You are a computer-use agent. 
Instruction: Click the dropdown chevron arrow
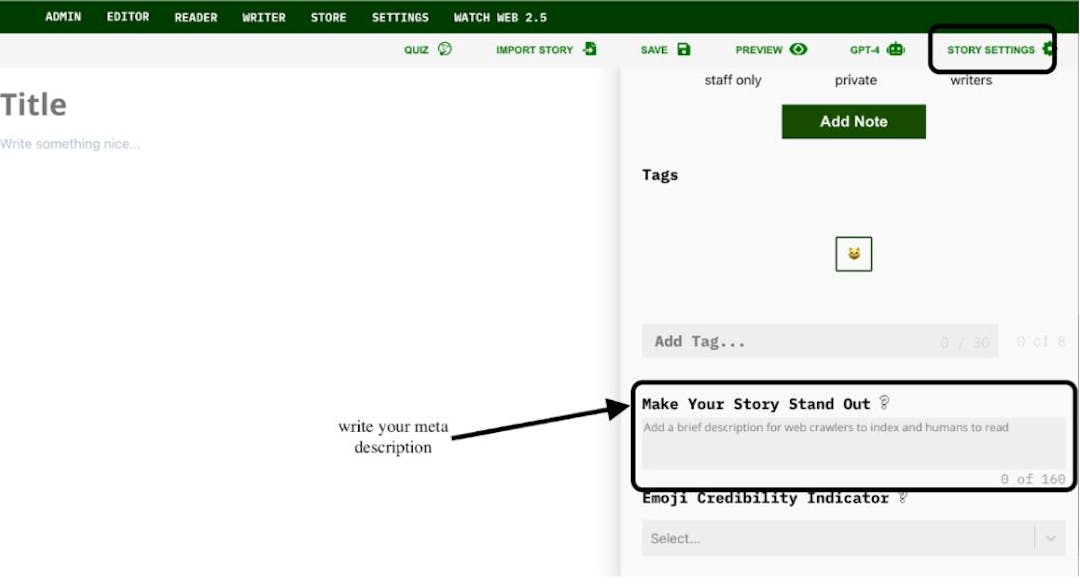tap(1050, 538)
